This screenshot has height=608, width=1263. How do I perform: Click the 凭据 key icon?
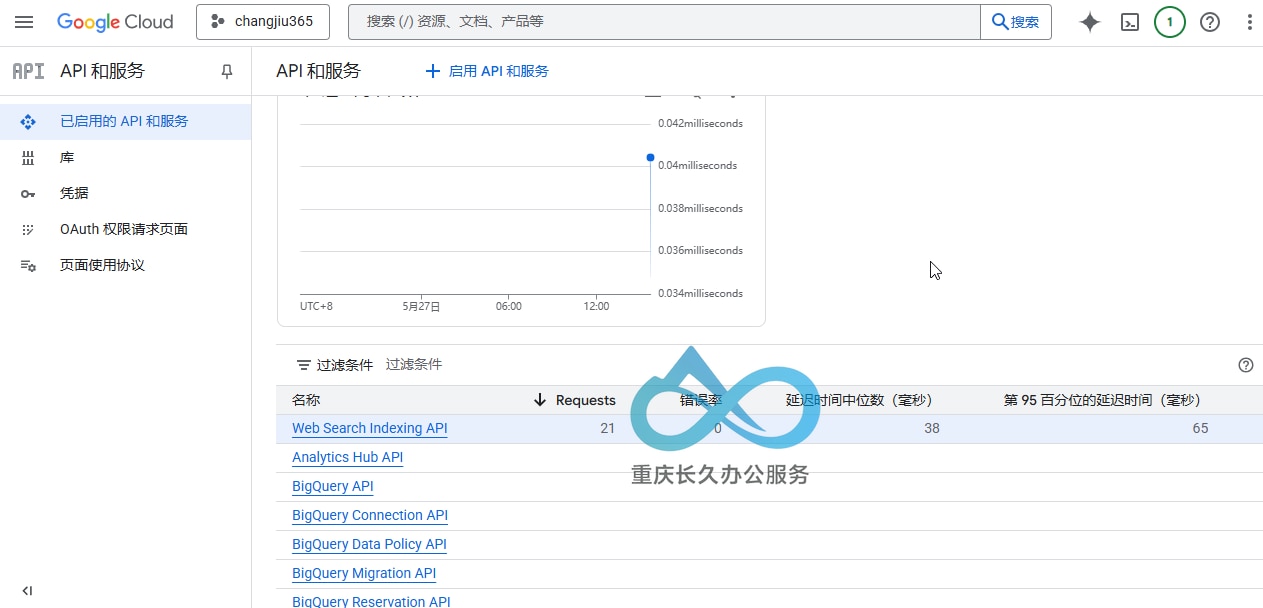coord(28,194)
